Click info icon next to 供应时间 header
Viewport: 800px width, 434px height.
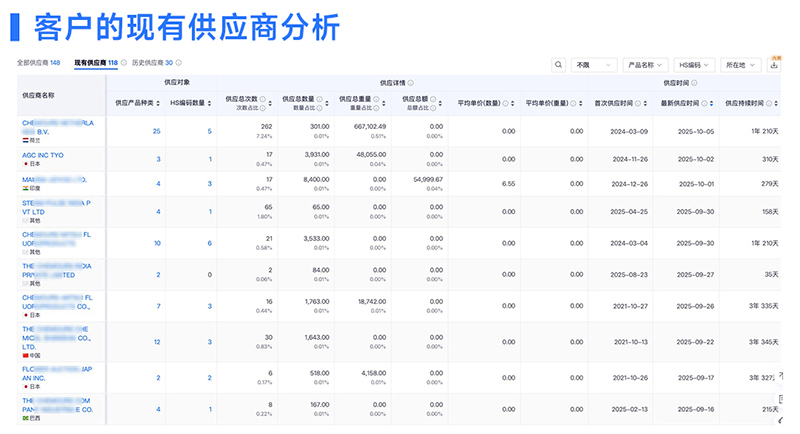click(x=694, y=83)
